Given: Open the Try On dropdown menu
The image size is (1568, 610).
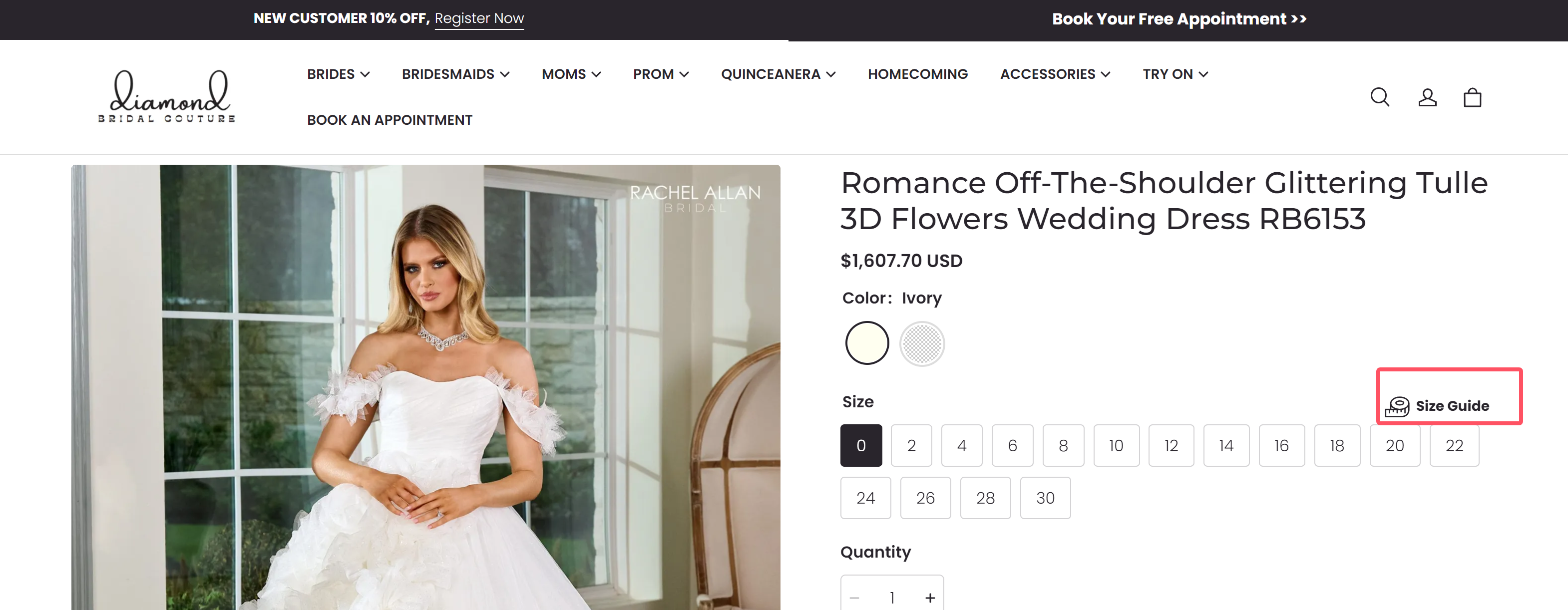Looking at the screenshot, I should coord(1175,74).
